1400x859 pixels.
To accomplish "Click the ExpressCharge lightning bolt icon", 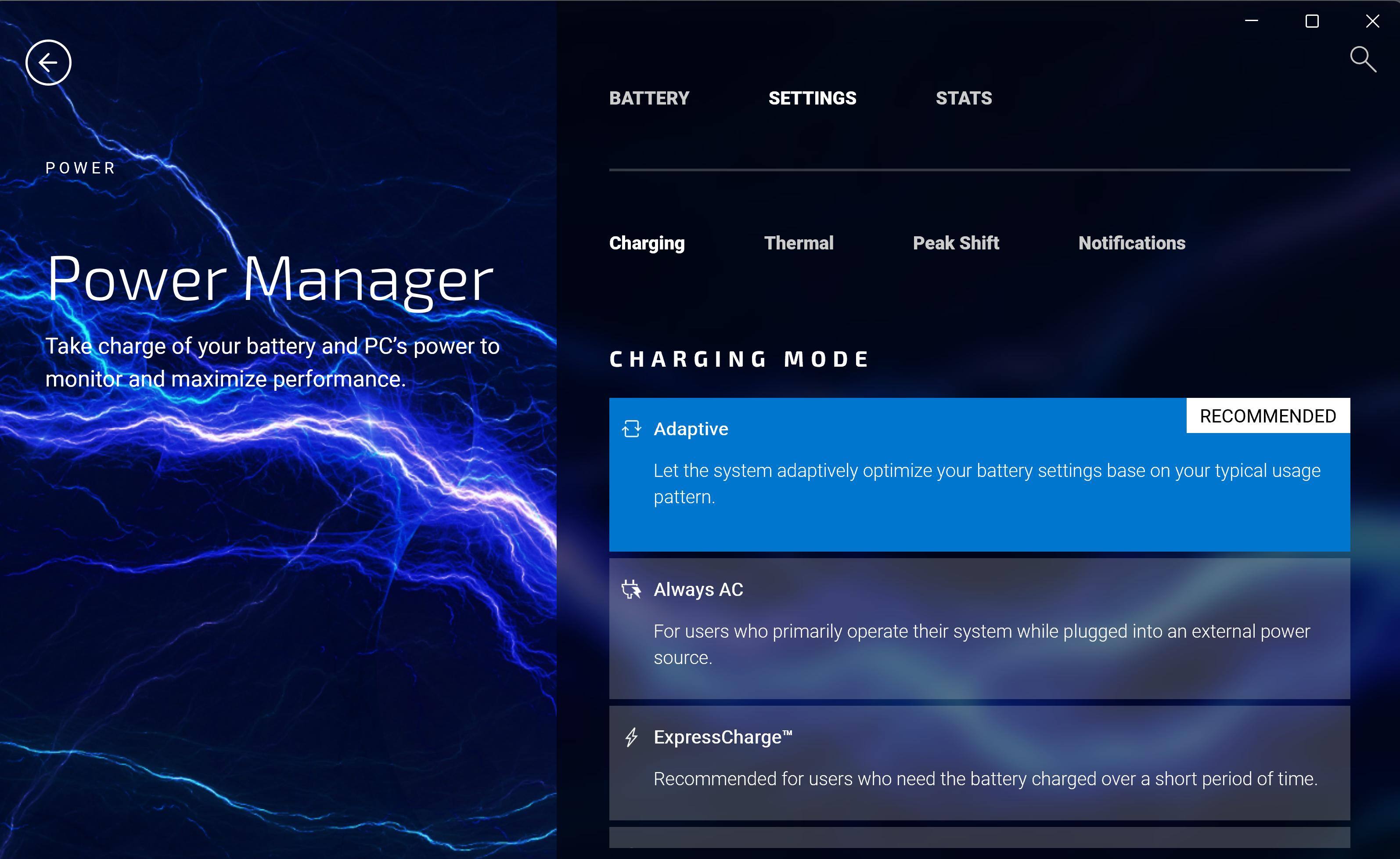I will (x=631, y=737).
